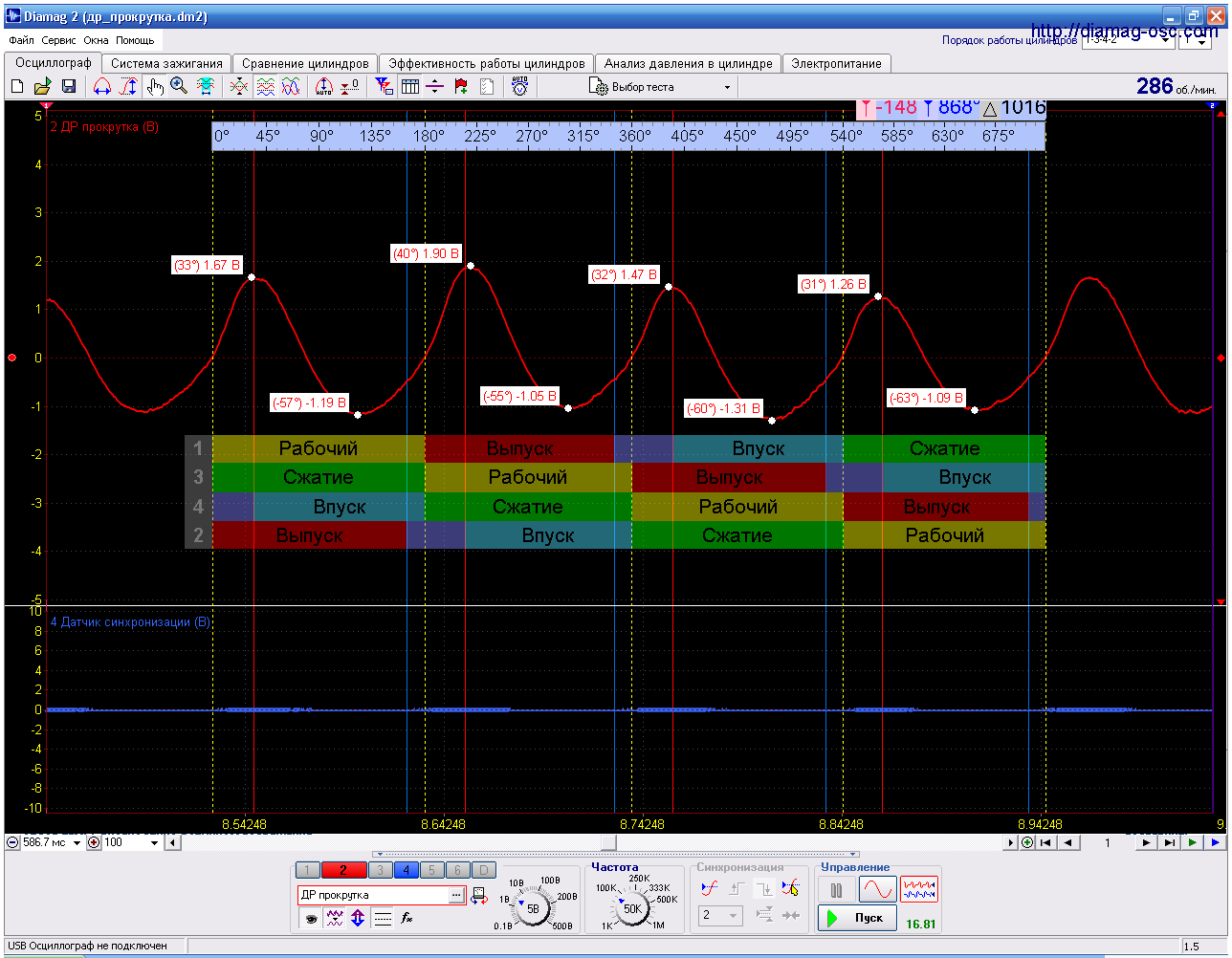Click the voltage range knob set to 5В

(x=533, y=907)
